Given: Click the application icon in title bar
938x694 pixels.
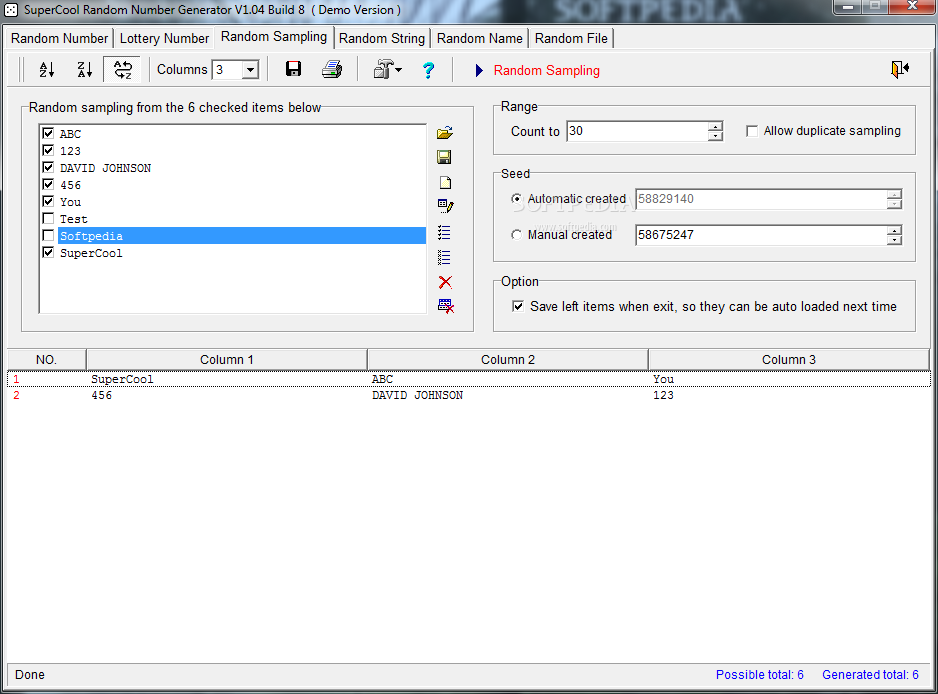Looking at the screenshot, I should 11,10.
